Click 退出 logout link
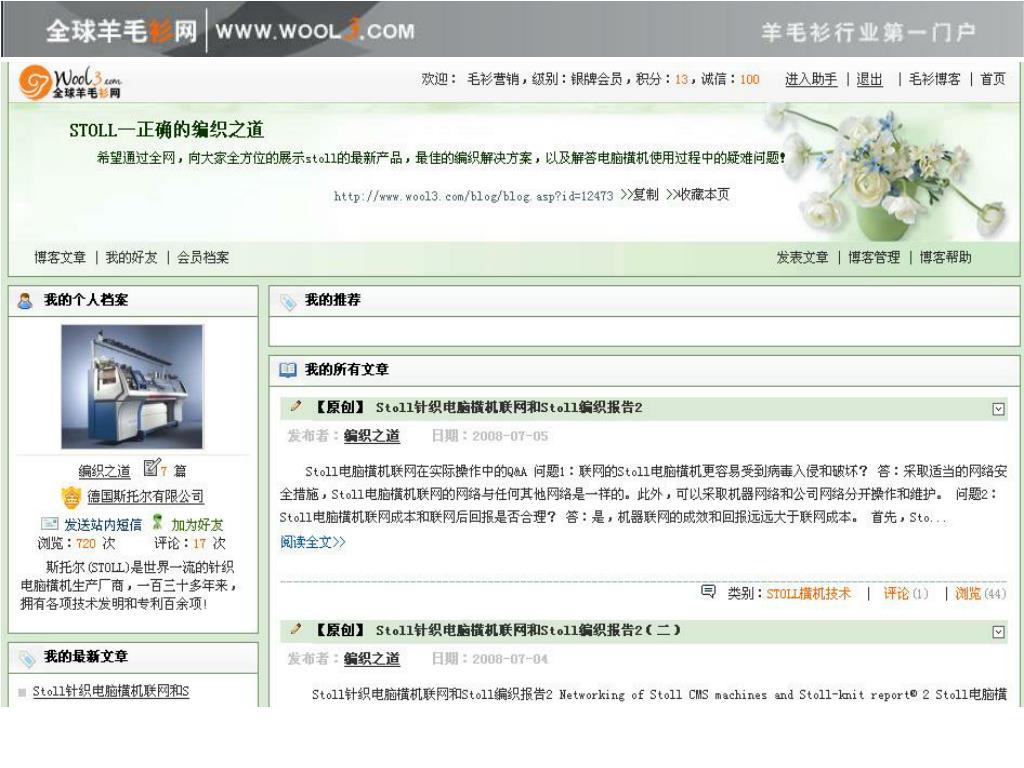The width and height of the screenshot is (1024, 768). coord(869,79)
